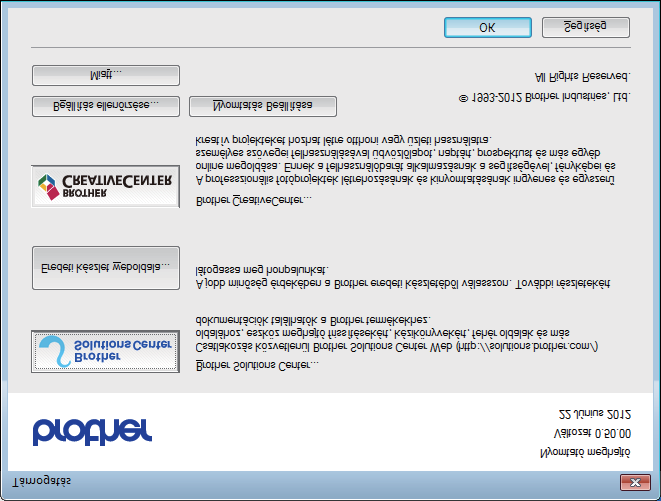
Task: Open the Brother Solutions Center logo button
Action: click(x=105, y=351)
